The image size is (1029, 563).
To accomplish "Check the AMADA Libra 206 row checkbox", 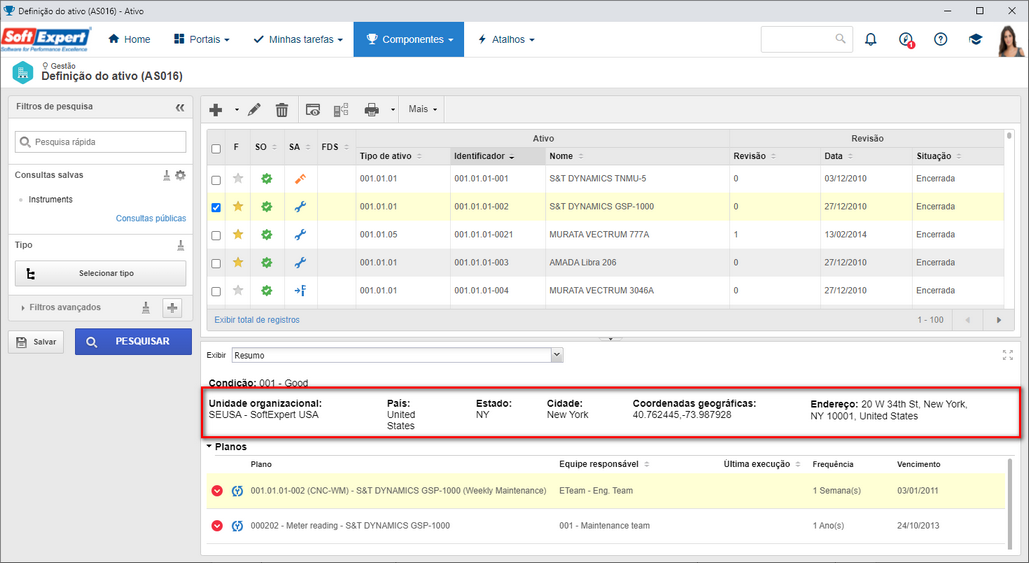I will 216,263.
